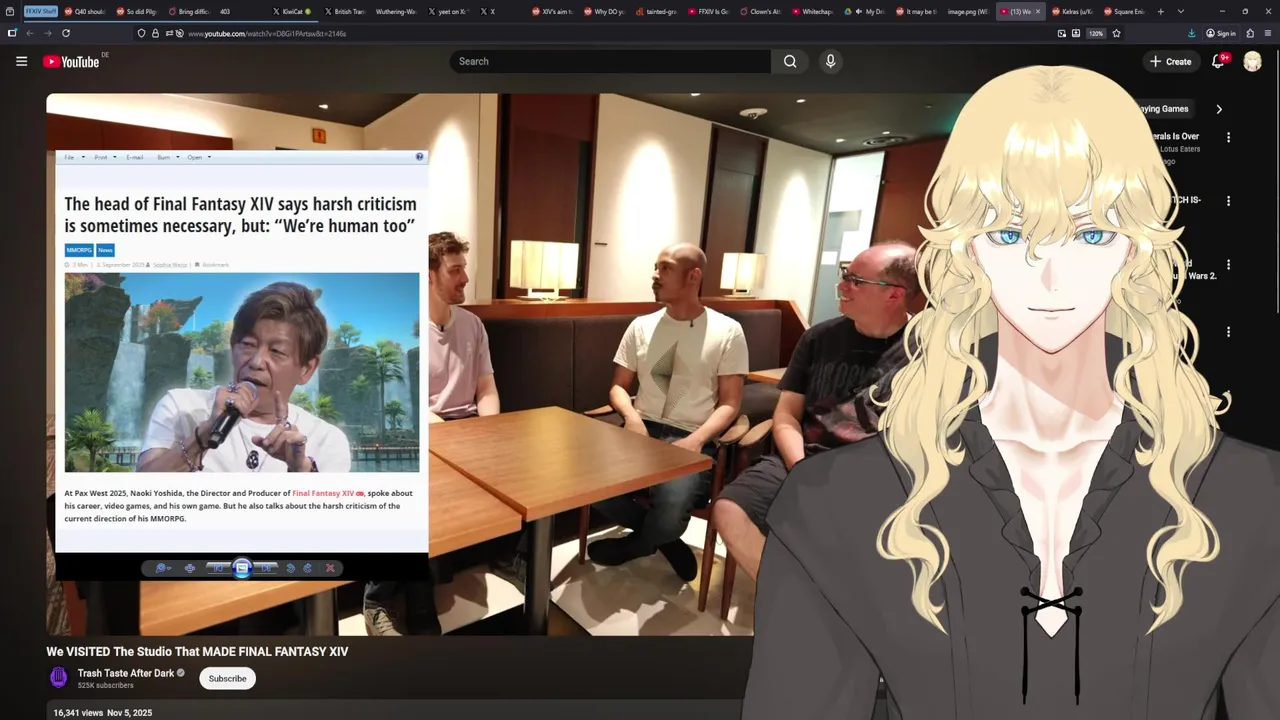1280x720 pixels.
Task: Go to previous image in photo viewer
Action: click(x=218, y=568)
